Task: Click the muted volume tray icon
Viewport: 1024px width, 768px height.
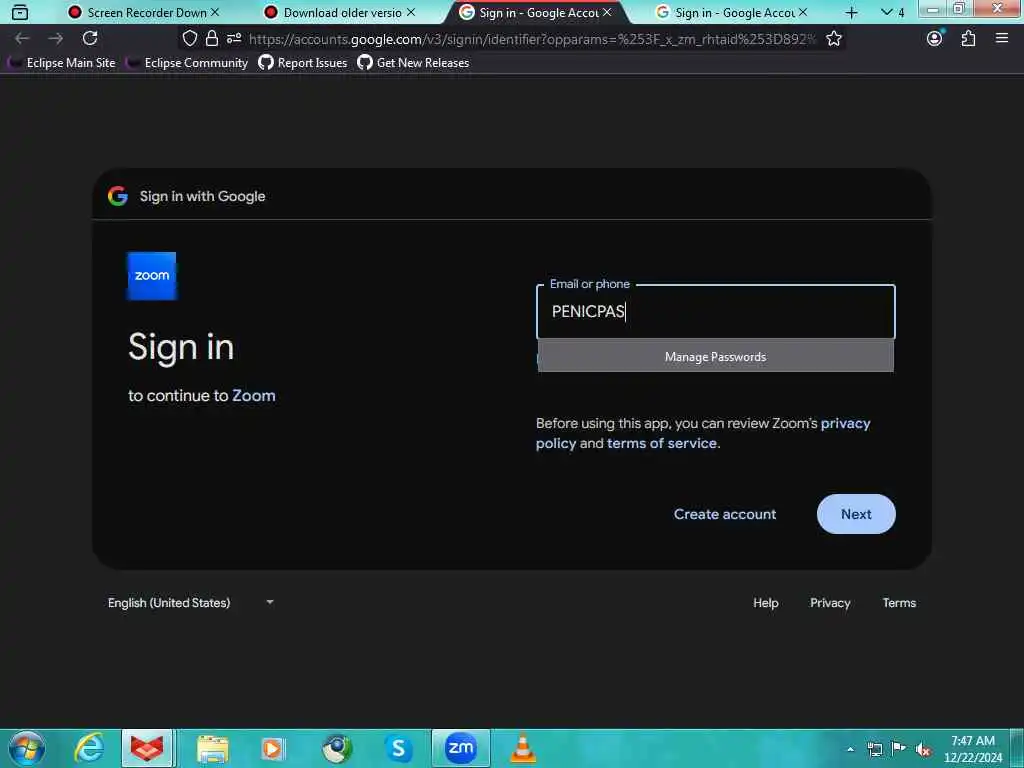Action: tap(923, 749)
